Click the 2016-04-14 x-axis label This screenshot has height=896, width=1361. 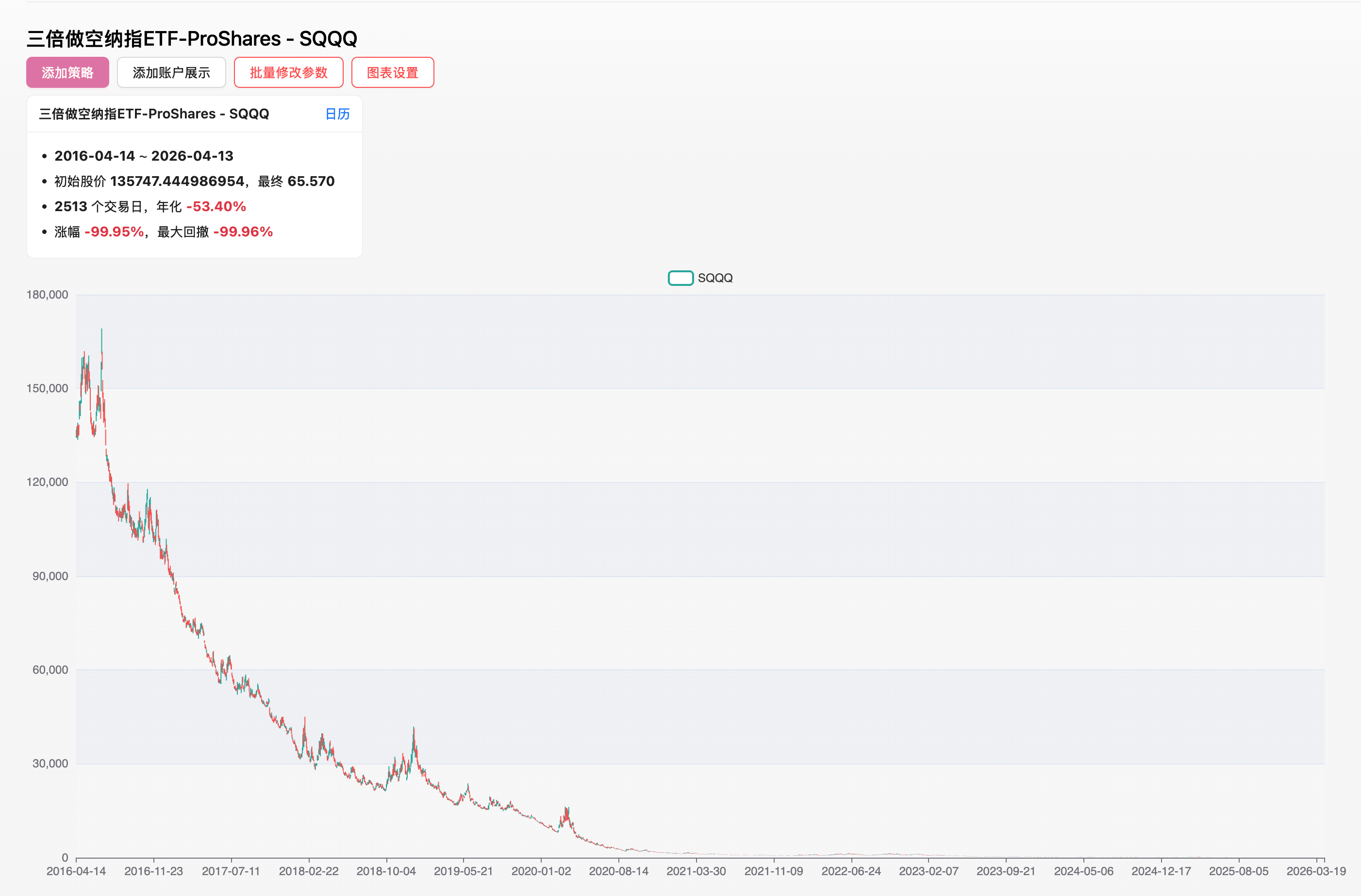(76, 871)
